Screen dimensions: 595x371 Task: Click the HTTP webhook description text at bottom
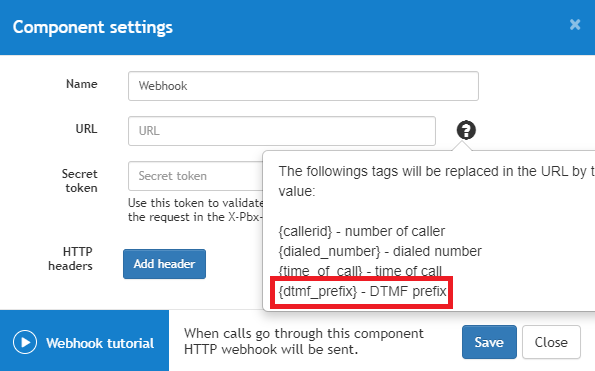(304, 341)
